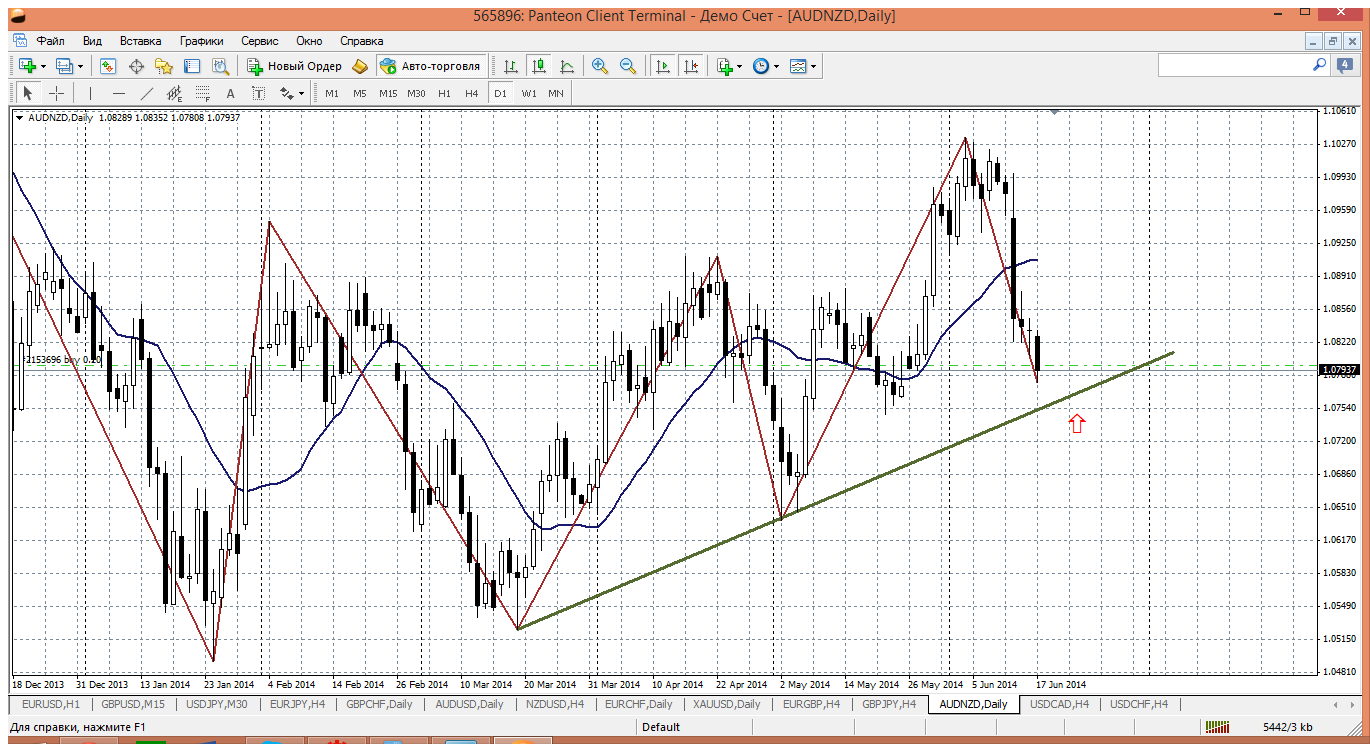The height and width of the screenshot is (744, 1370).
Task: Select the Fibonacci retracement tool
Action: [202, 93]
